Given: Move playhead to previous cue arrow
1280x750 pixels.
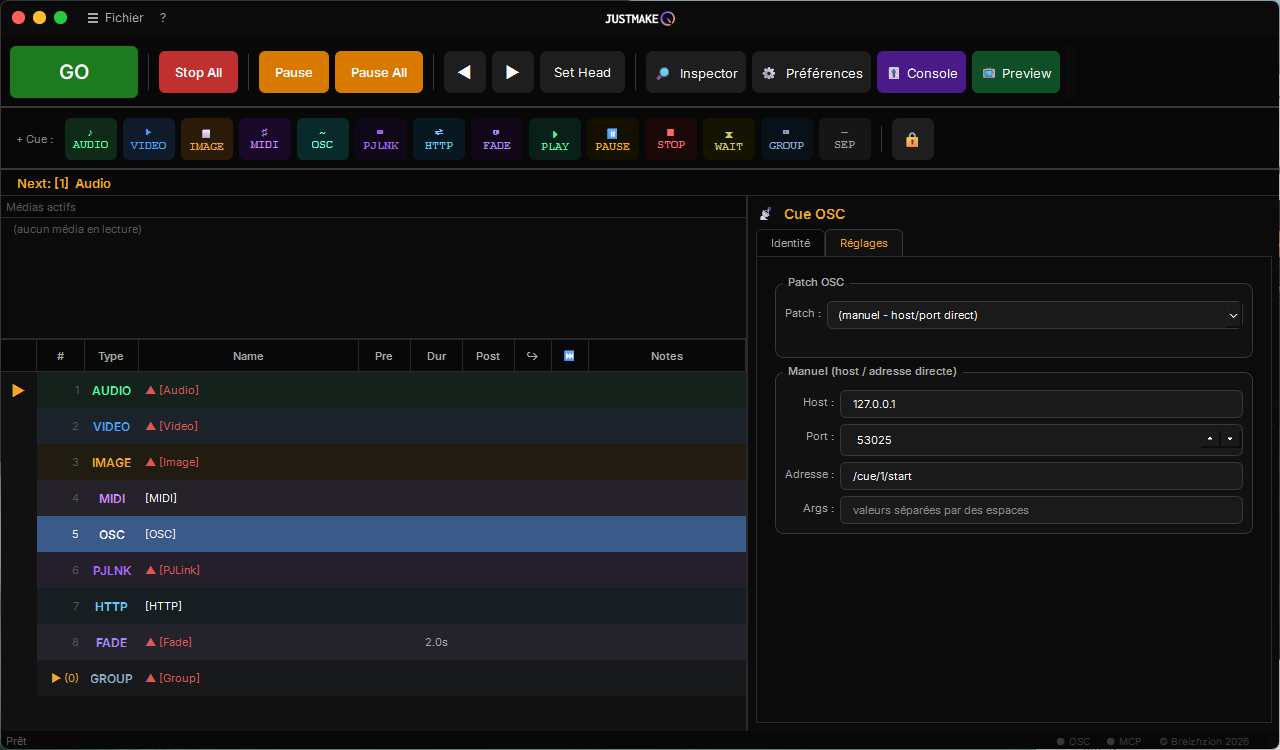Looking at the screenshot, I should [x=465, y=72].
